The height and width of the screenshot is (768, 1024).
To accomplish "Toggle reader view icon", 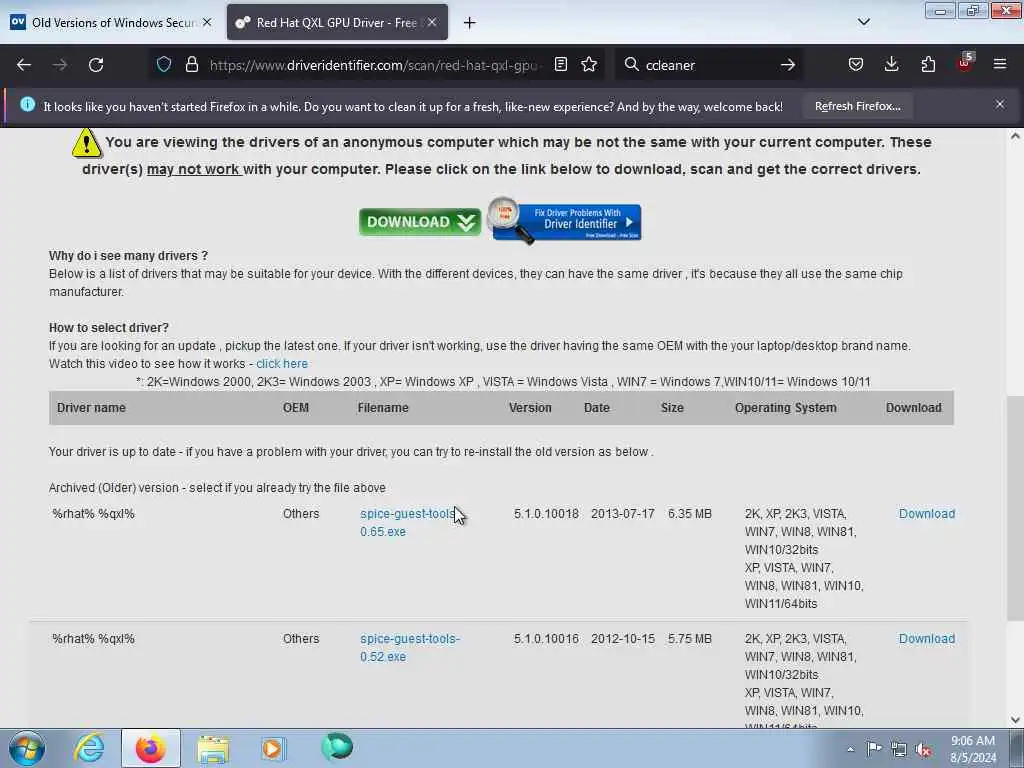I will coord(560,65).
